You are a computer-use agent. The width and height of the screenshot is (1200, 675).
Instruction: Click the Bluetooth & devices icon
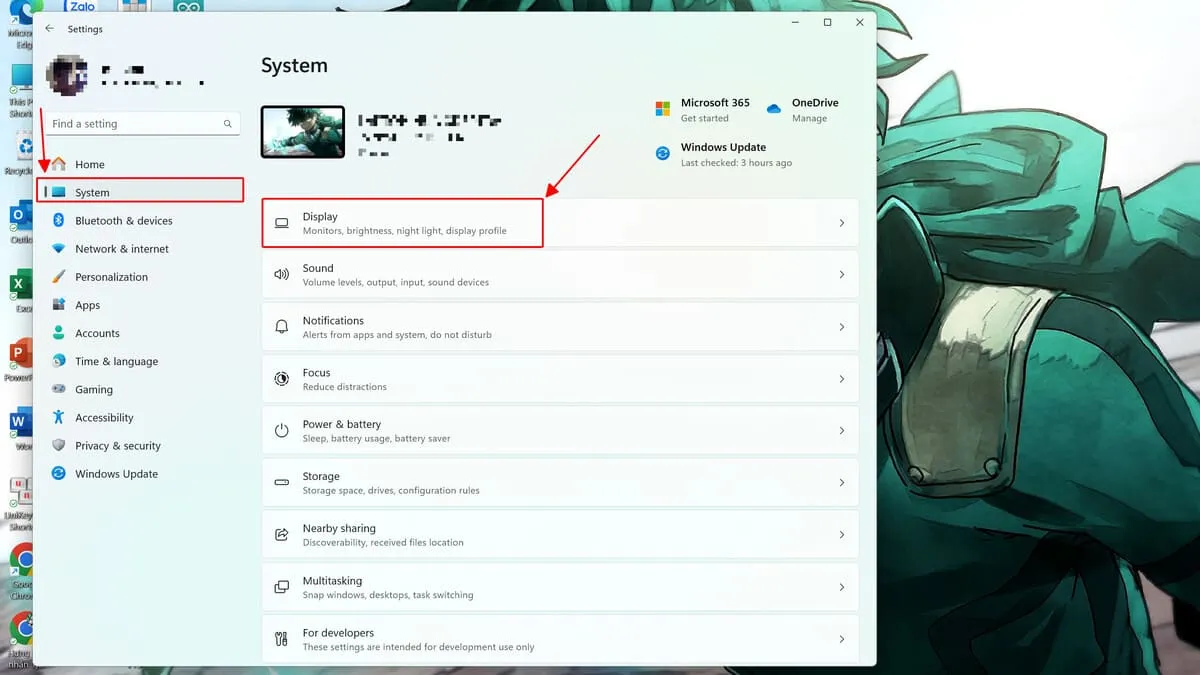(x=58, y=221)
